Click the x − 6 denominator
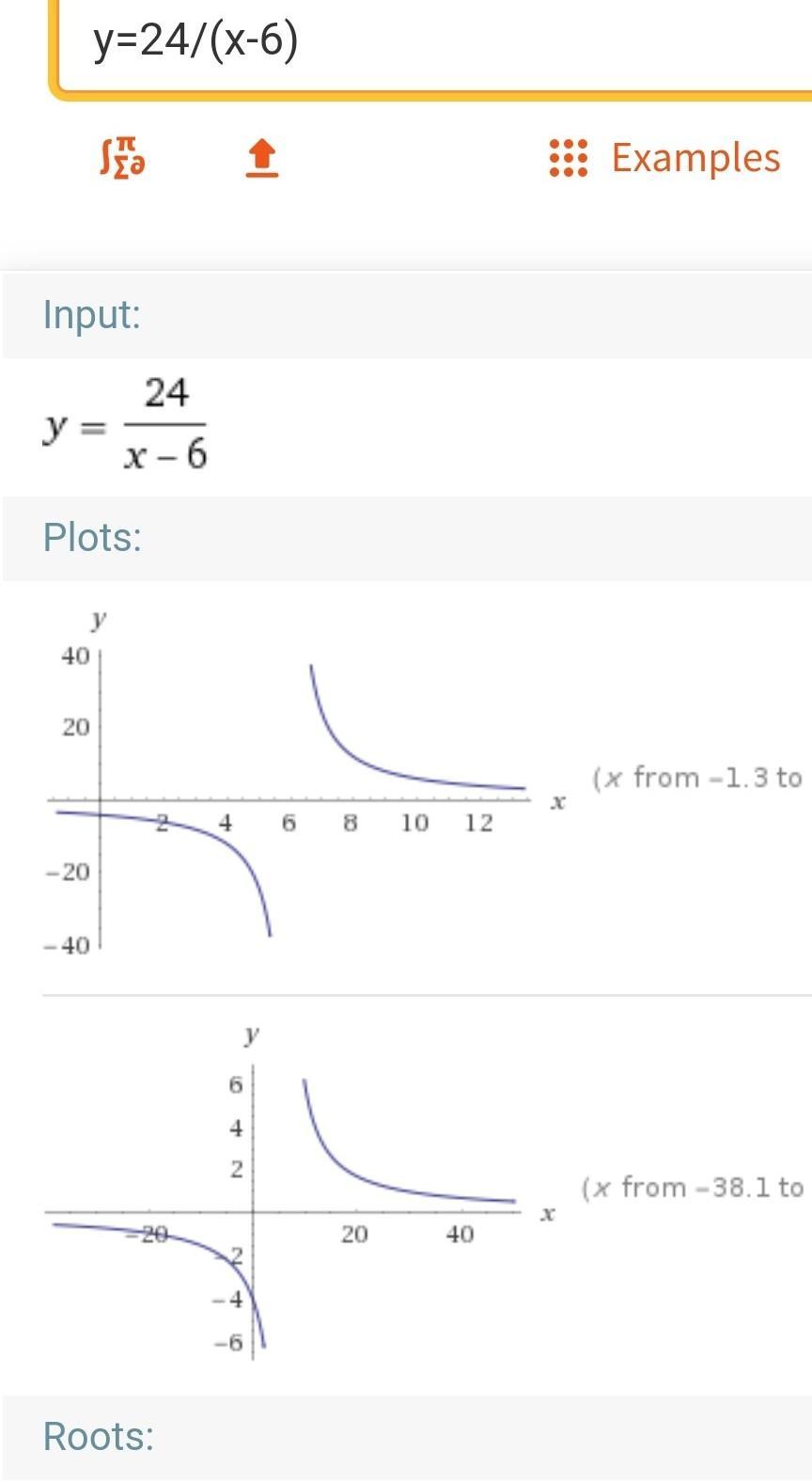The width and height of the screenshot is (812, 1482). 165,456
